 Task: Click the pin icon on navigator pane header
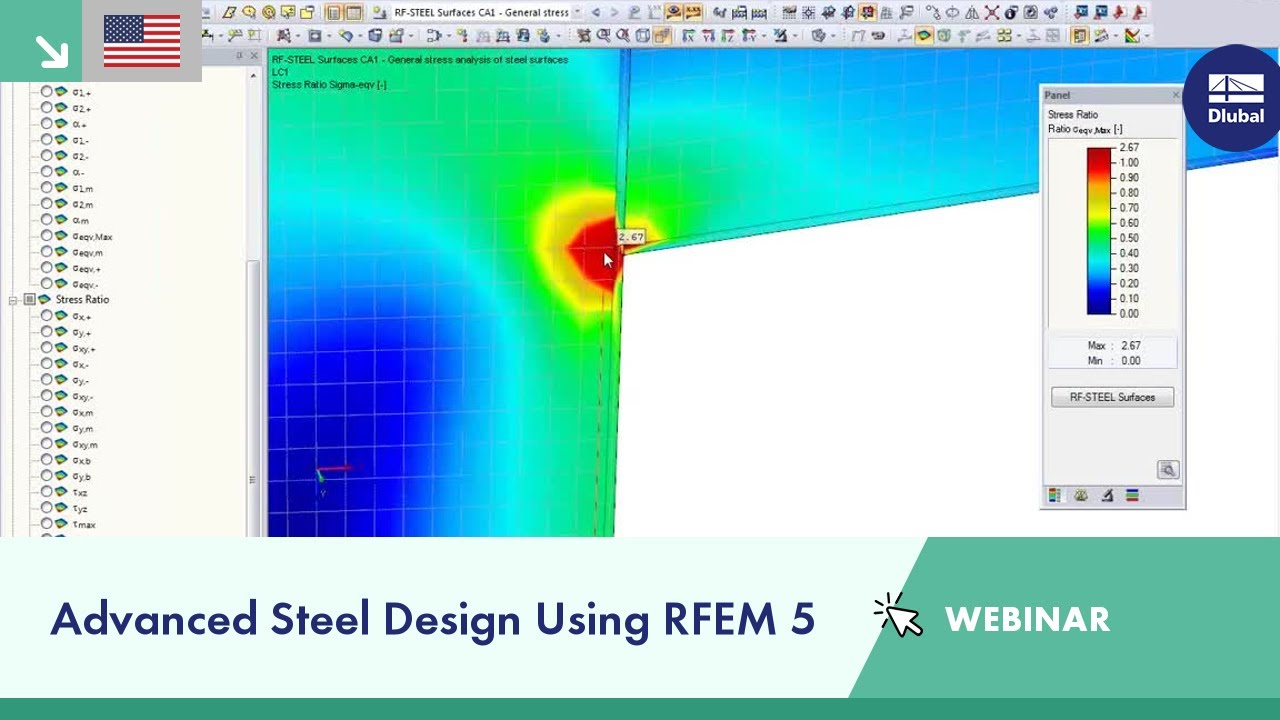click(239, 56)
